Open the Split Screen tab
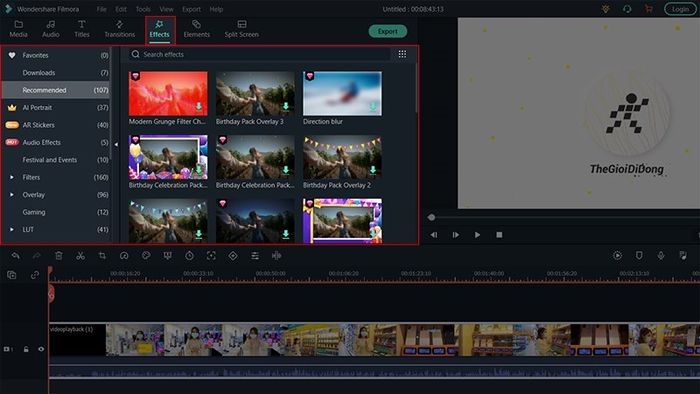 pos(242,29)
